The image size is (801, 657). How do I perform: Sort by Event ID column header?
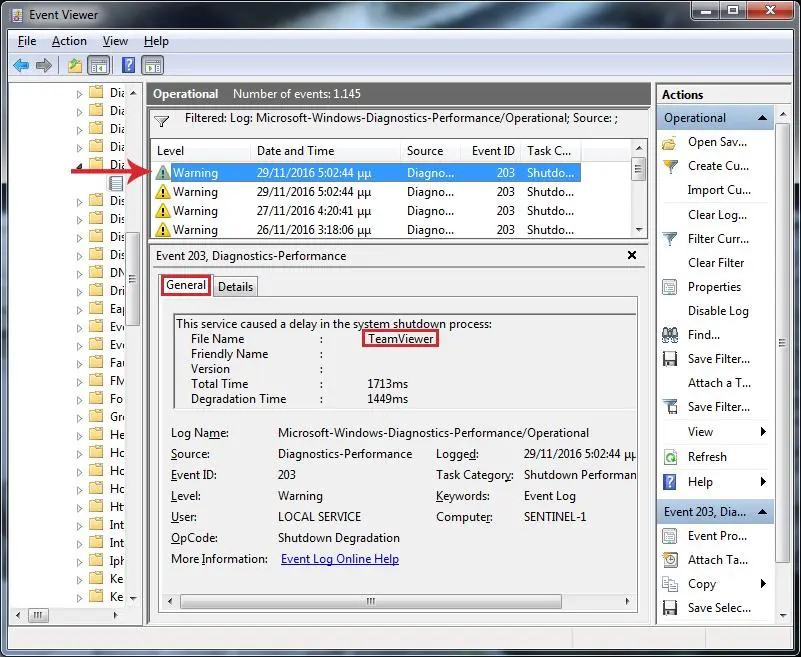pyautogui.click(x=492, y=151)
